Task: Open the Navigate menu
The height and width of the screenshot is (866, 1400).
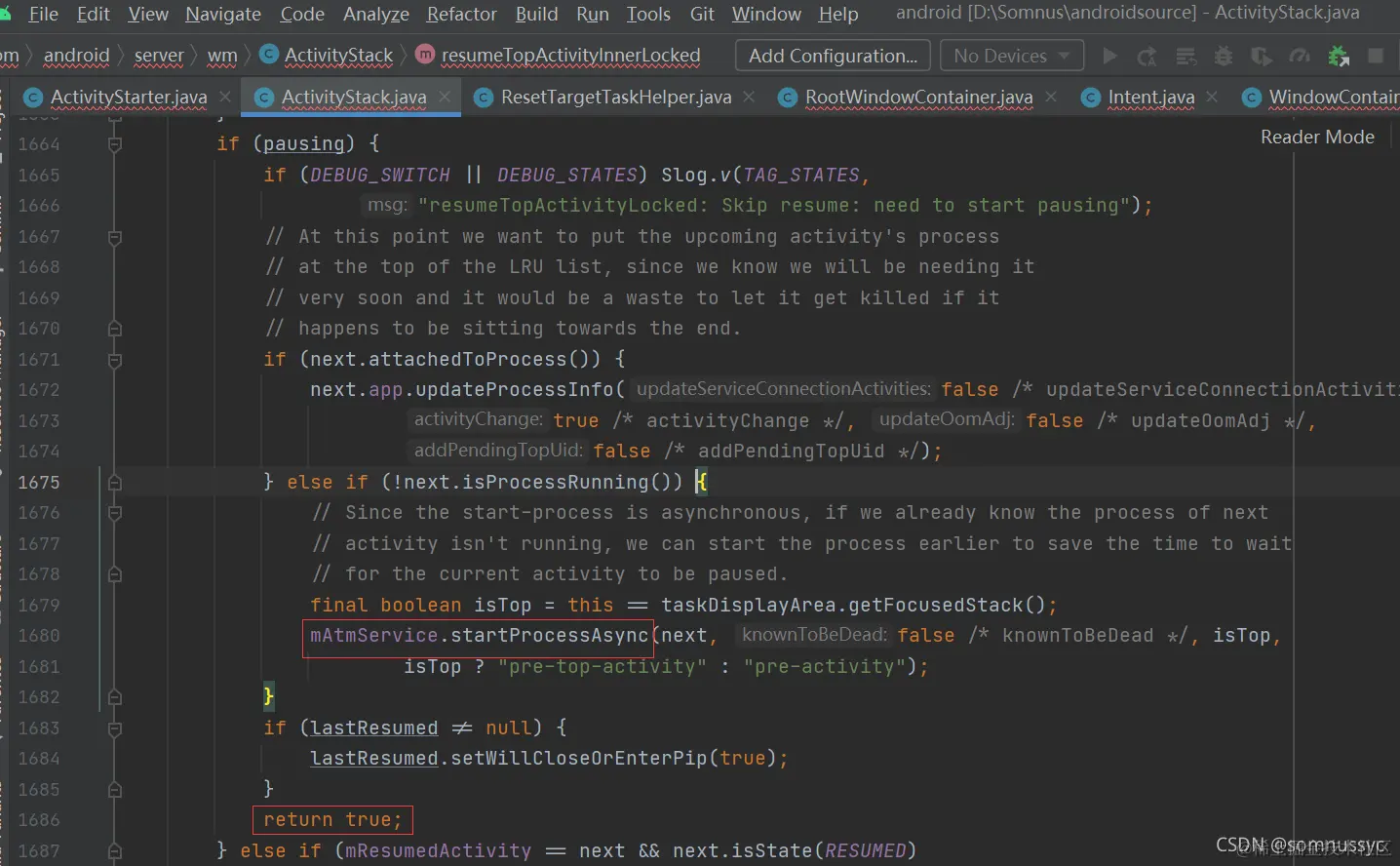Action: (x=223, y=14)
